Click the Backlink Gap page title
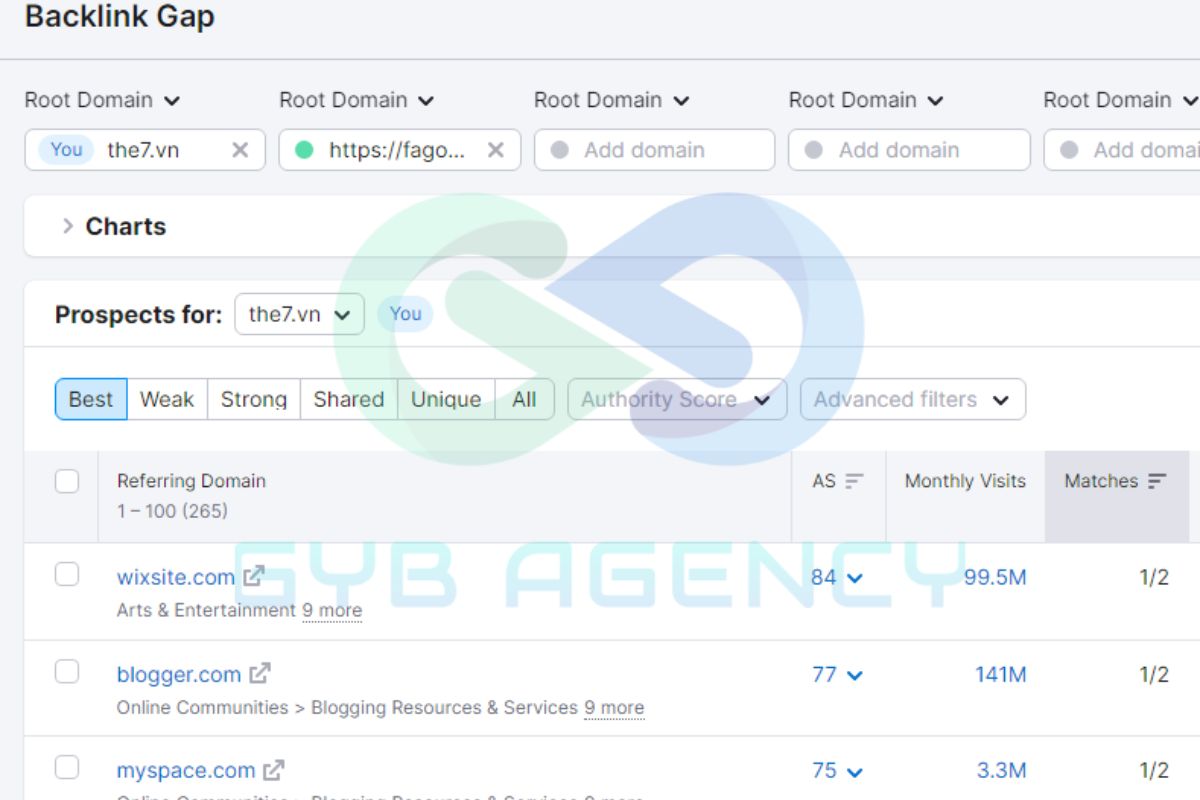Viewport: 1200px width, 800px height. (120, 17)
